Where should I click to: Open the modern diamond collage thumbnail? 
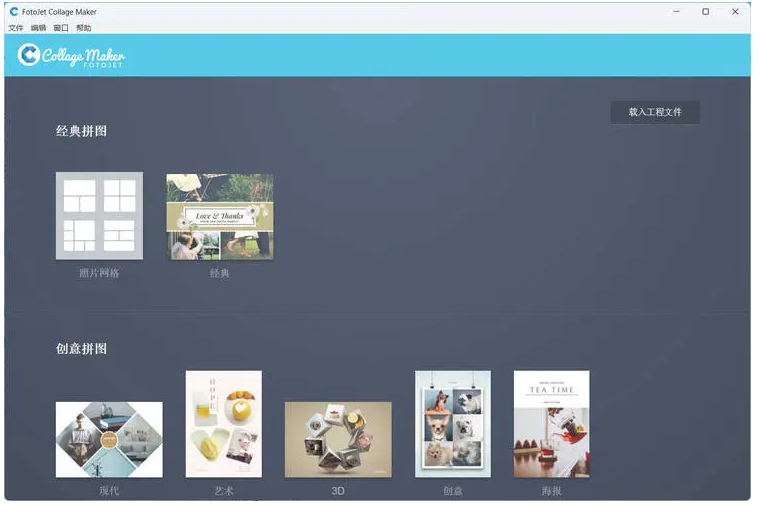pos(109,439)
